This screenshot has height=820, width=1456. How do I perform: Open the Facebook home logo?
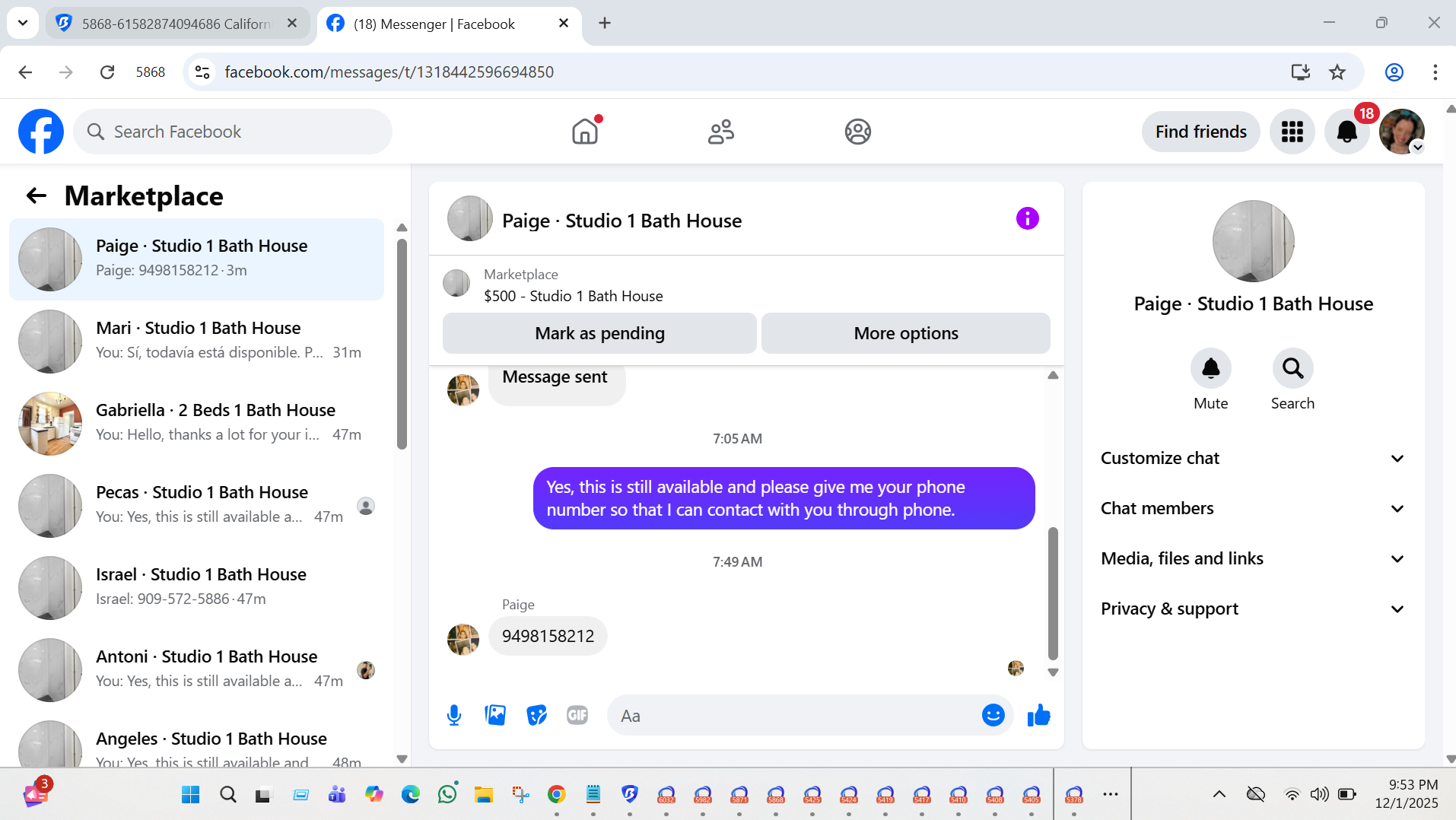point(41,132)
